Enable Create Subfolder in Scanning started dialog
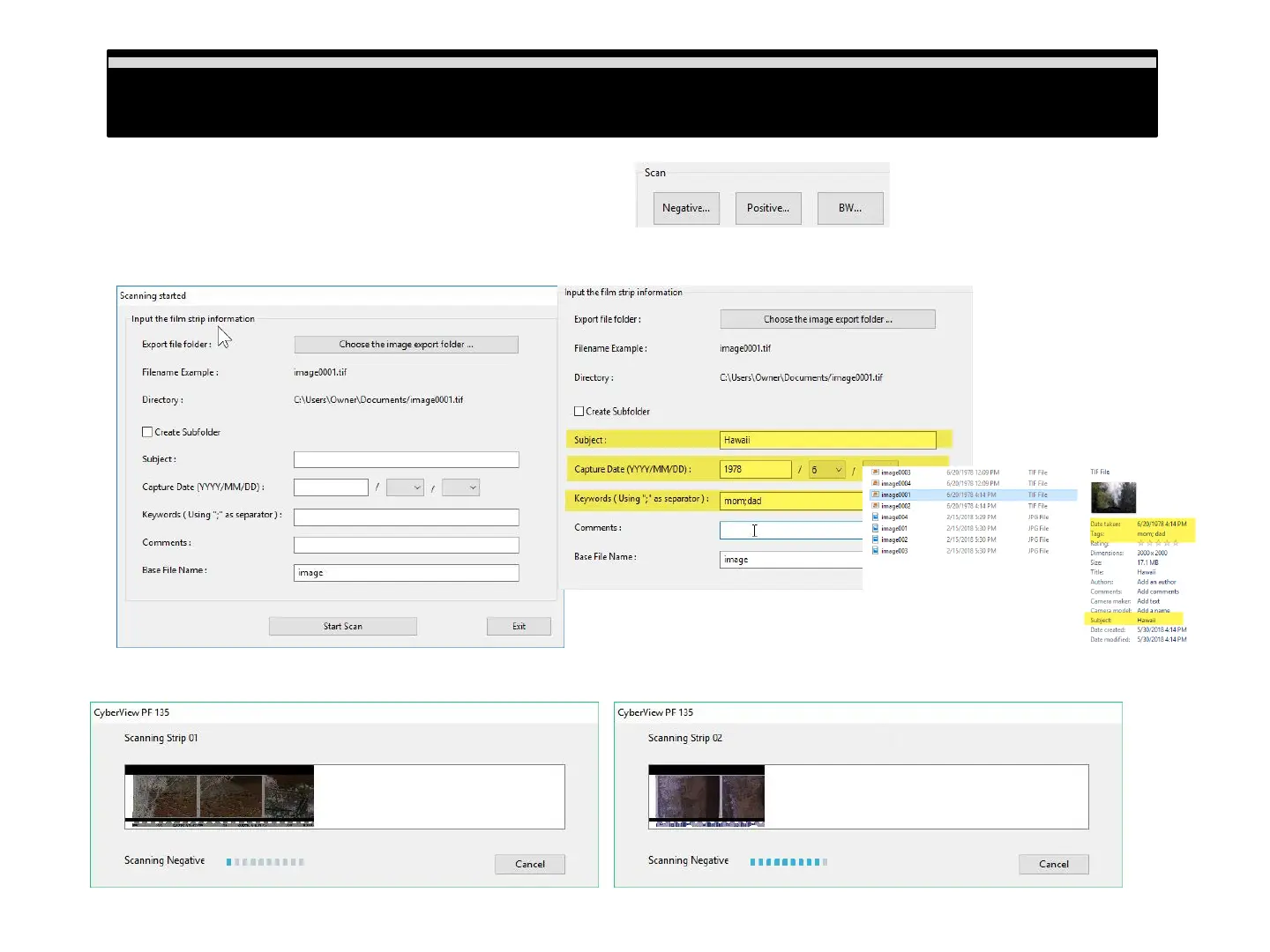This screenshot has width=1270, height=952. (147, 432)
